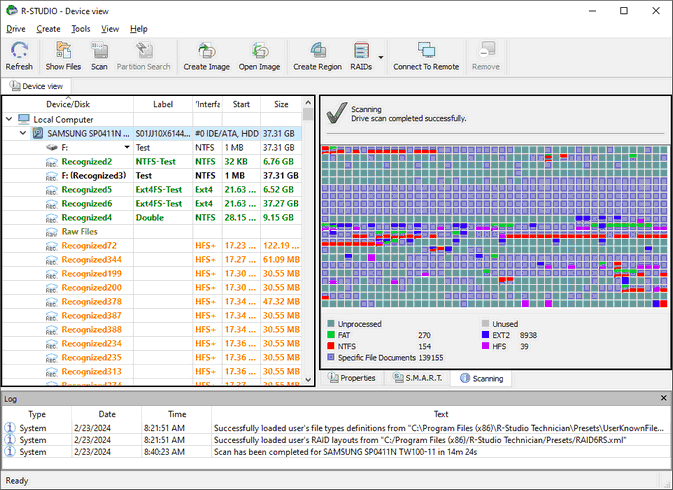This screenshot has width=673, height=490.
Task: Switch to the S.M.A.R.T. tab
Action: pyautogui.click(x=418, y=378)
